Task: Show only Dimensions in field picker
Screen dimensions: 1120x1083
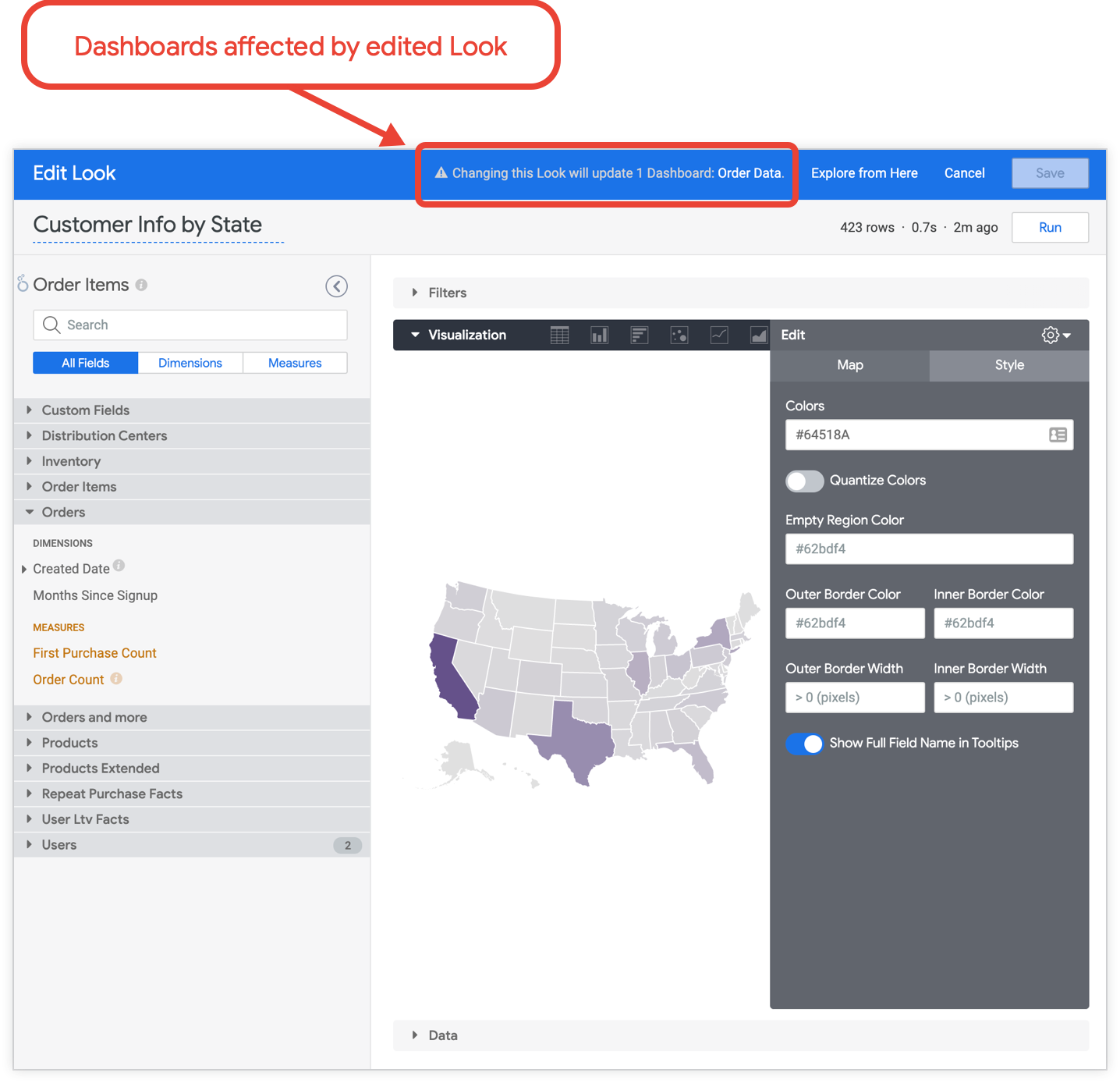Action: pos(190,363)
